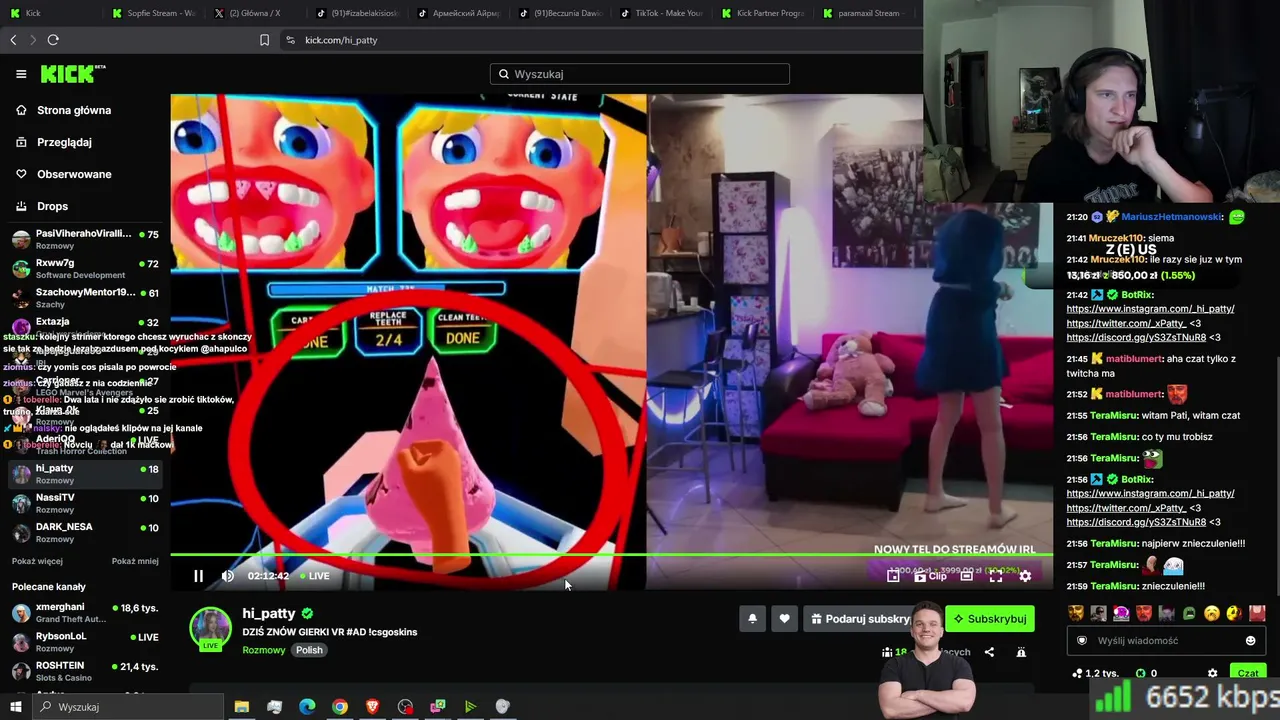Open RybsonLoL recommended channel
1280x720 pixels.
(x=85, y=642)
